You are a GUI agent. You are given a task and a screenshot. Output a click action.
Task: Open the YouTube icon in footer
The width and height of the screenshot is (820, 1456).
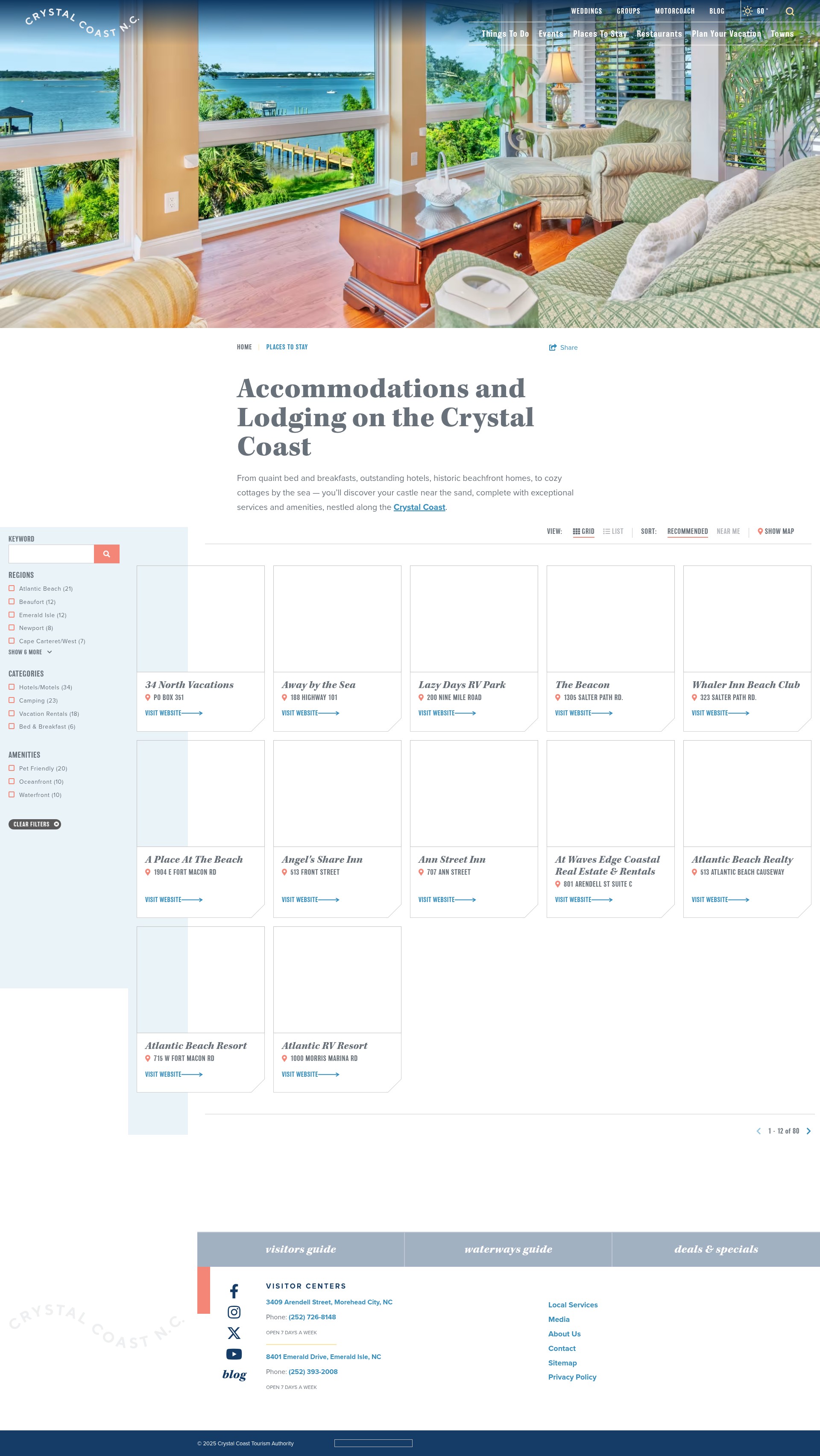[234, 1353]
